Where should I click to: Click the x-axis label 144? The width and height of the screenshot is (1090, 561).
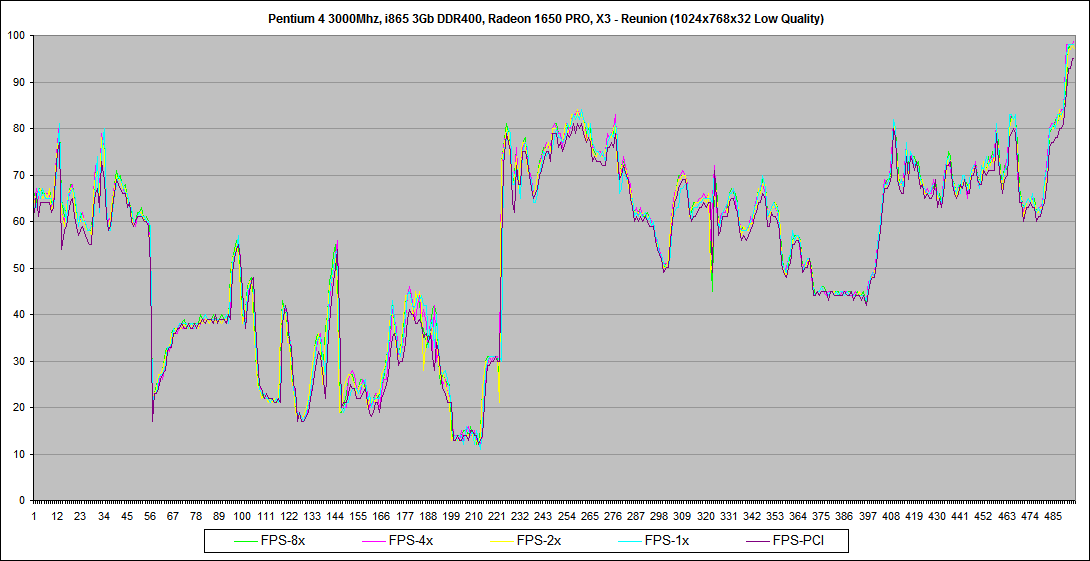335,517
